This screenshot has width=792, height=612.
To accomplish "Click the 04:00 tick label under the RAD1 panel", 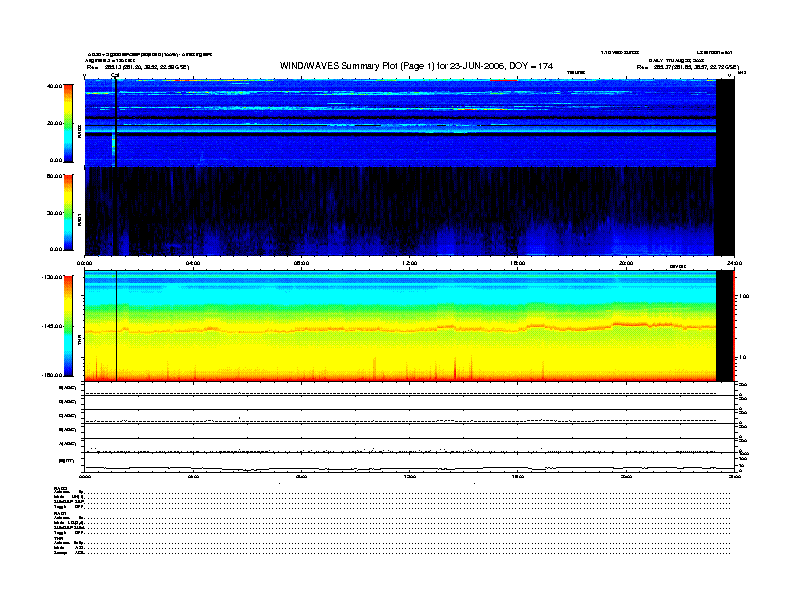I will [x=193, y=263].
